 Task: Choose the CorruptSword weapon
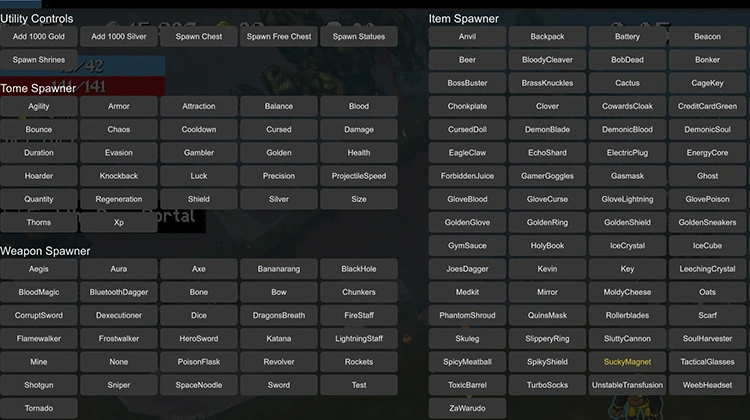coord(39,315)
